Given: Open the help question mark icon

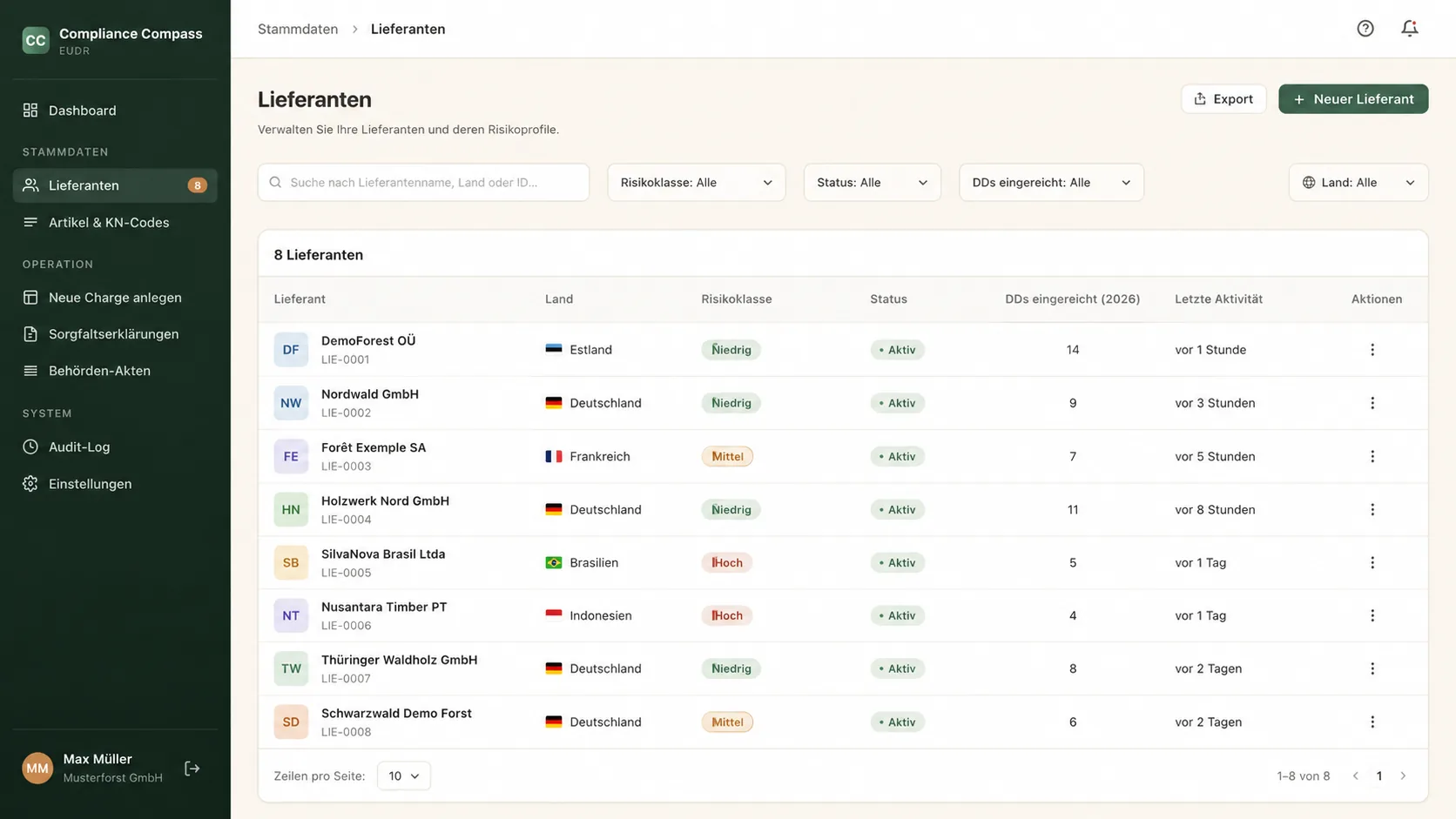Looking at the screenshot, I should tap(1365, 29).
